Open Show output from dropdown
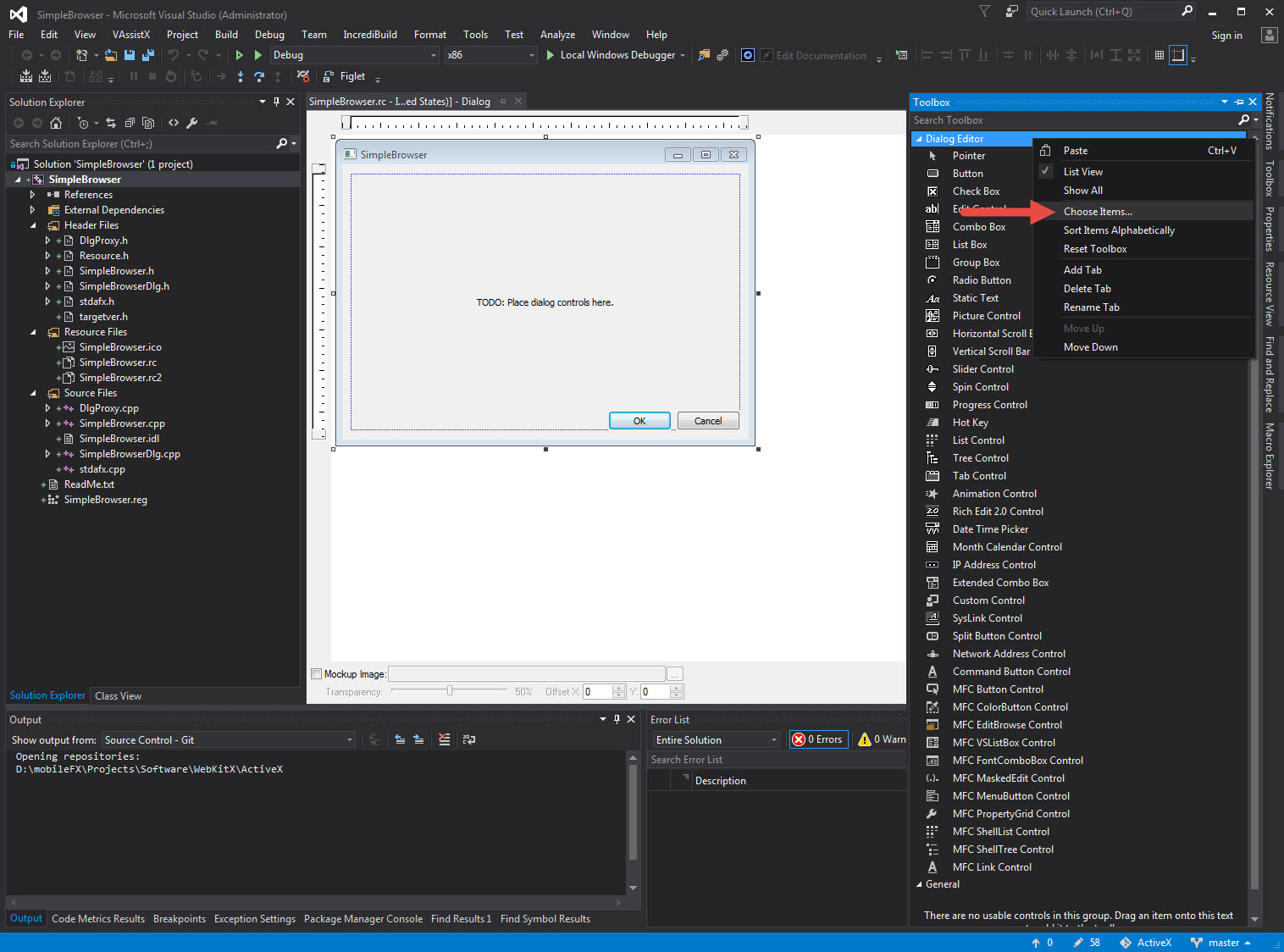Screen dimensions: 1284x952 229,740
